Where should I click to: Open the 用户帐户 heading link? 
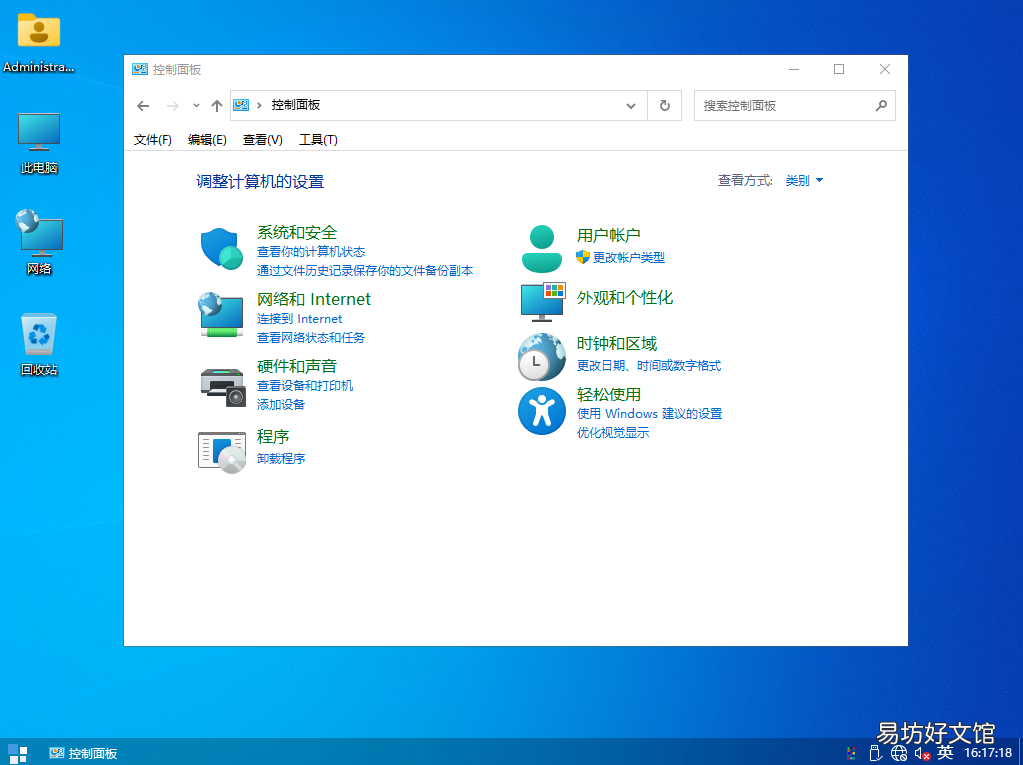pos(608,235)
